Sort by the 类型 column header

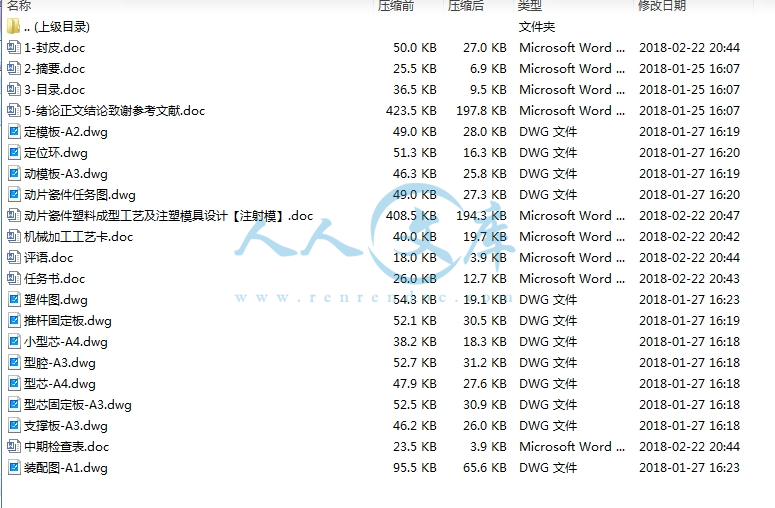click(530, 5)
